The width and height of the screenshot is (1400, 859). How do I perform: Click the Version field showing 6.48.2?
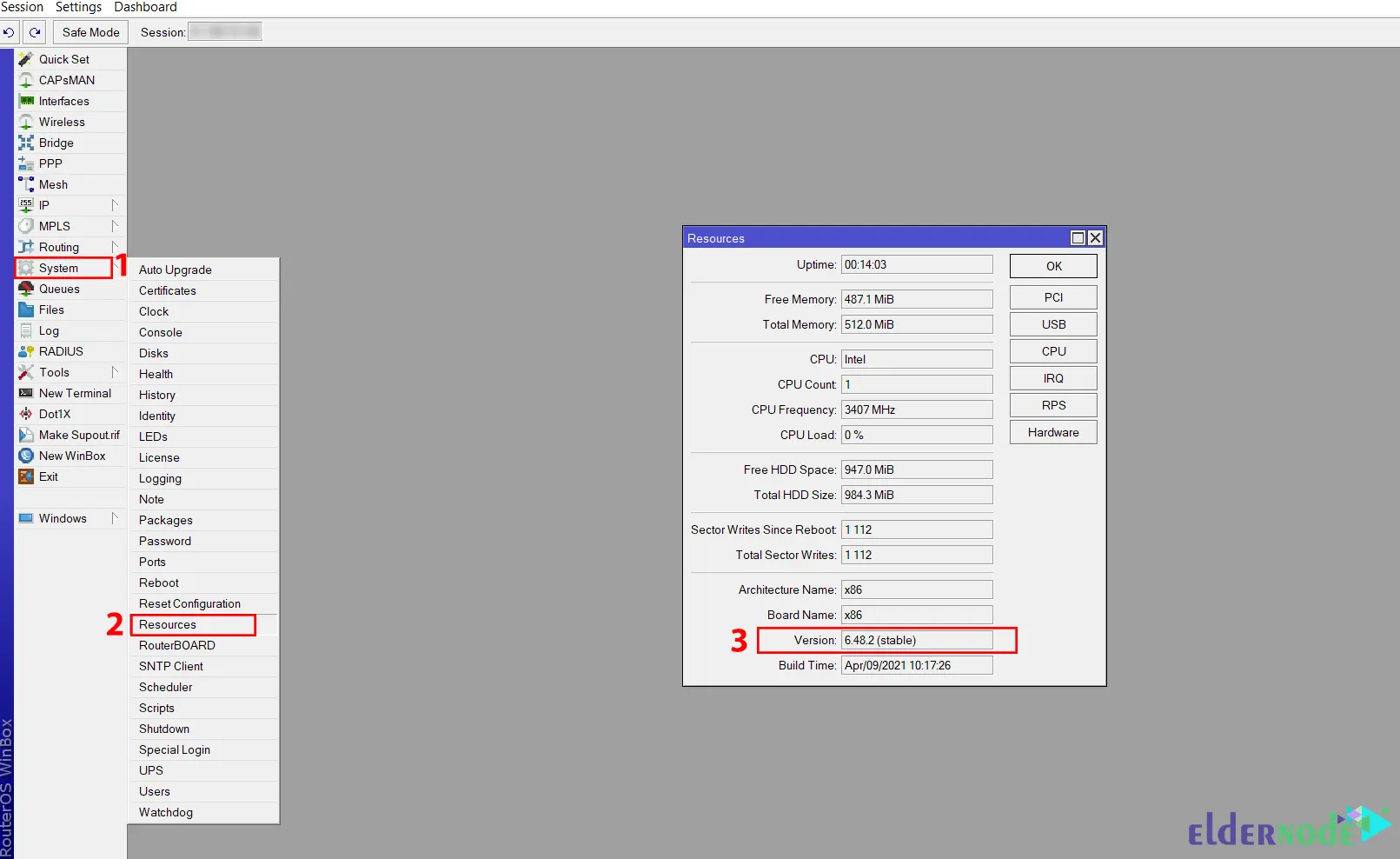pos(916,640)
